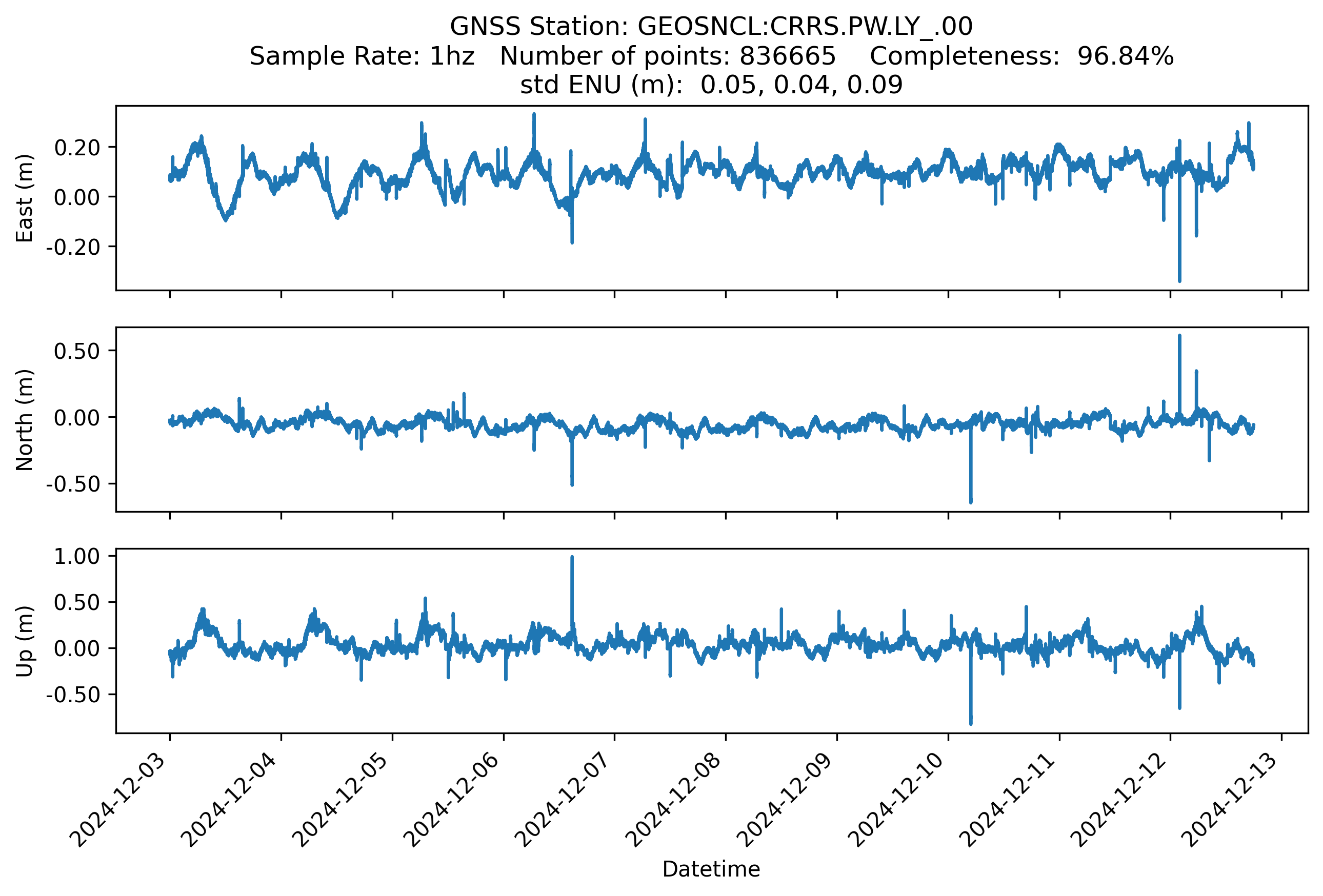Viewport: 1323px width, 896px height.
Task: Click the 0.50 tick on North axis
Action: tap(77, 351)
